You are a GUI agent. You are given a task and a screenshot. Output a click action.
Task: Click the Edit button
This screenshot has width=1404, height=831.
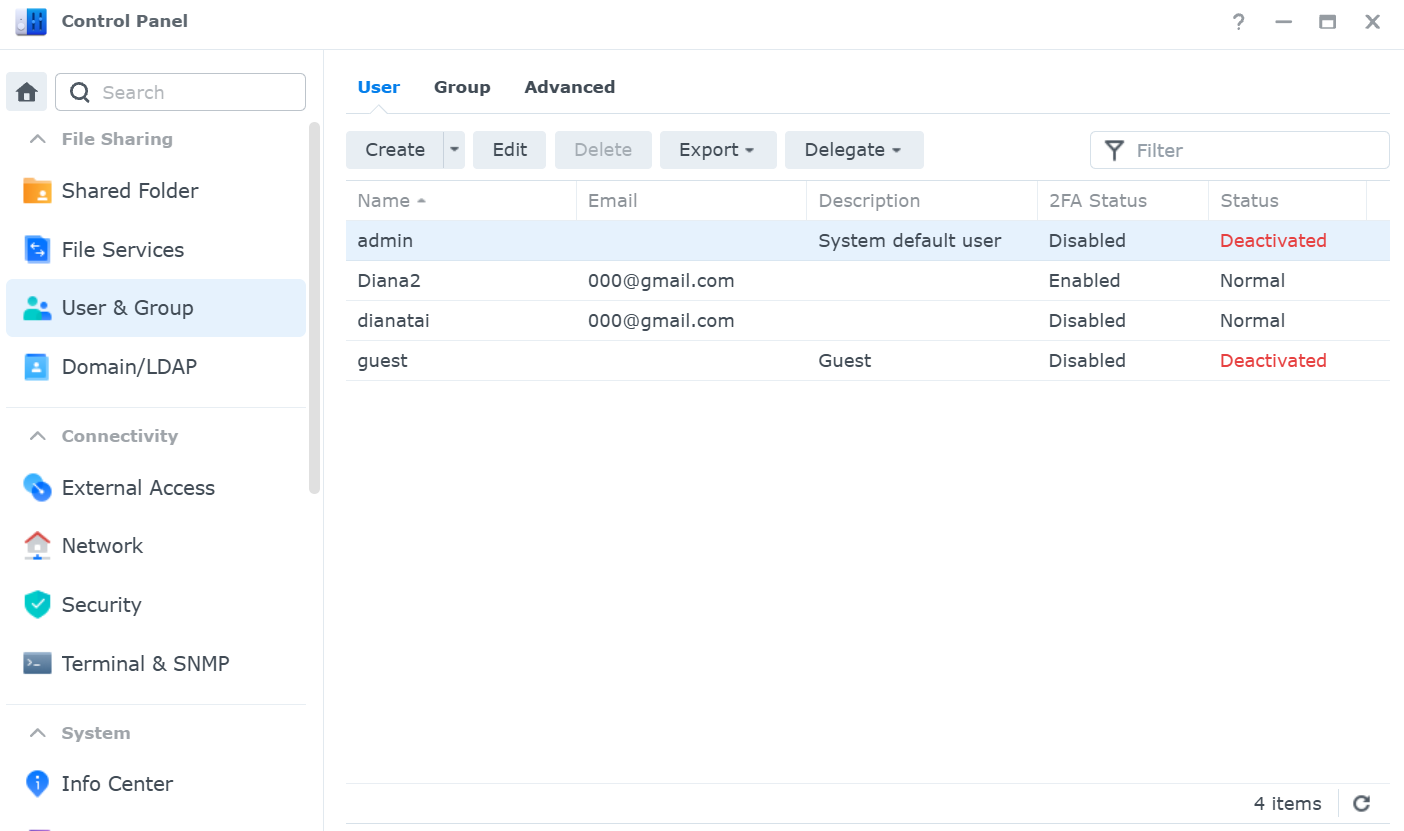[510, 150]
